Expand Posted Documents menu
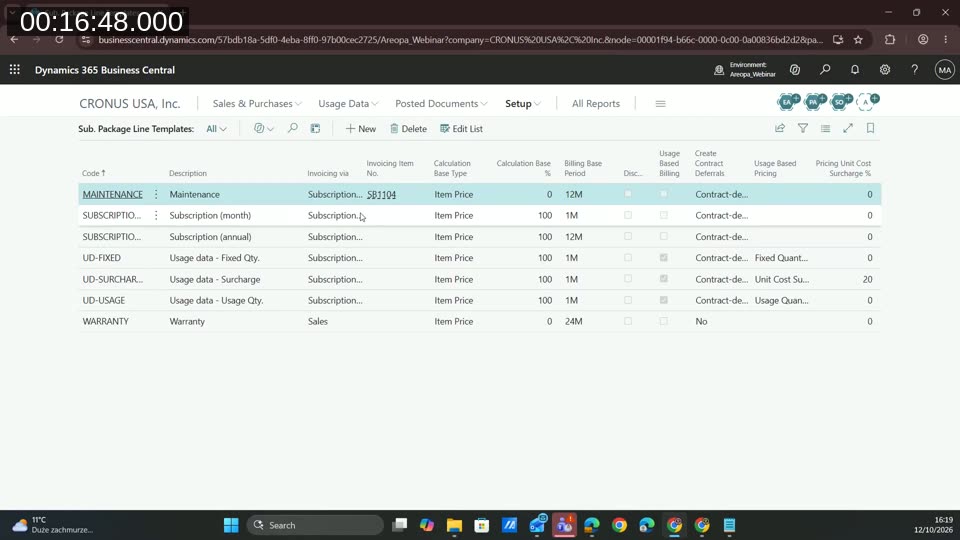The image size is (960, 540). [441, 103]
